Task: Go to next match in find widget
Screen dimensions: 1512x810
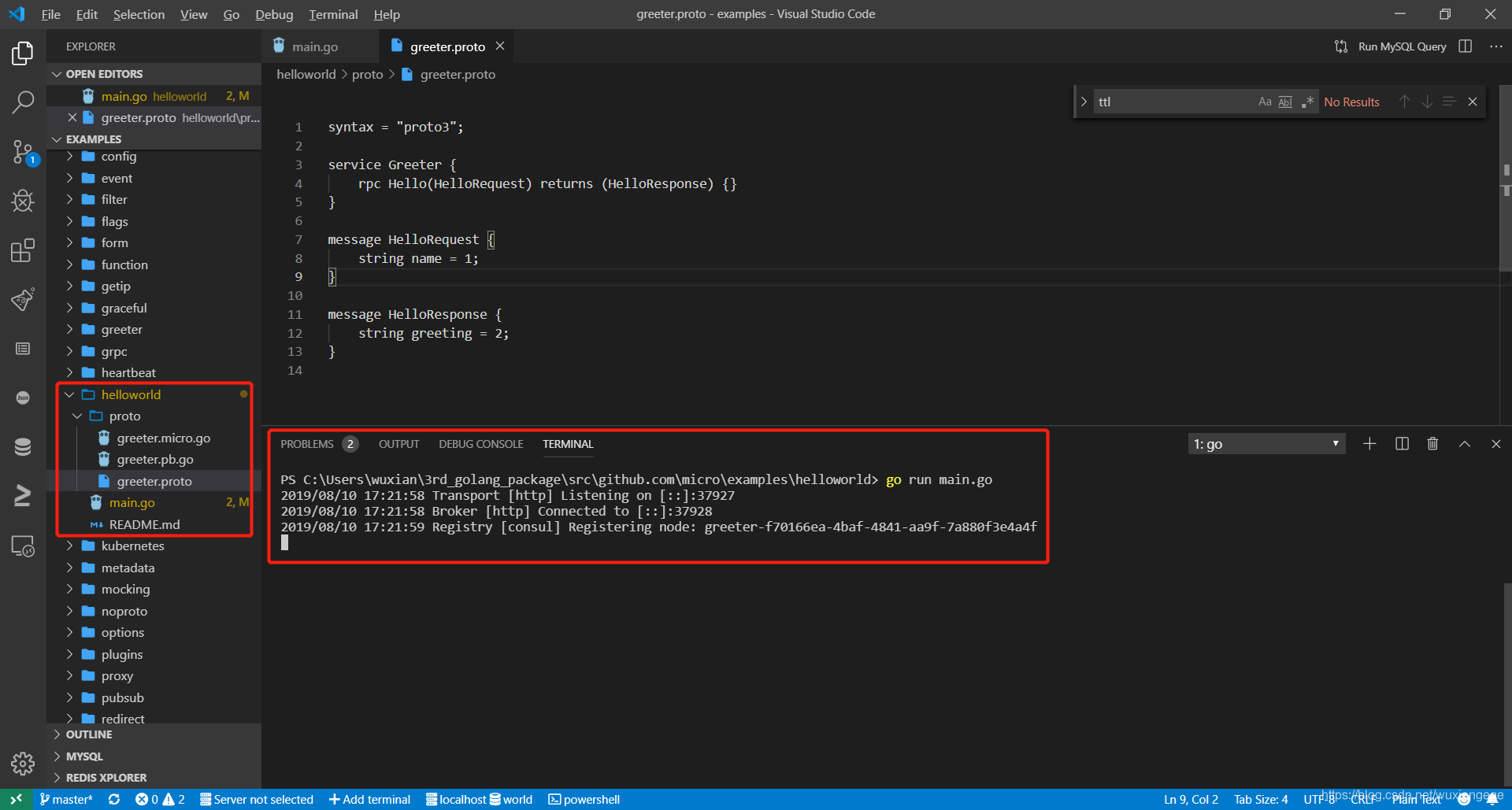Action: pyautogui.click(x=1427, y=102)
